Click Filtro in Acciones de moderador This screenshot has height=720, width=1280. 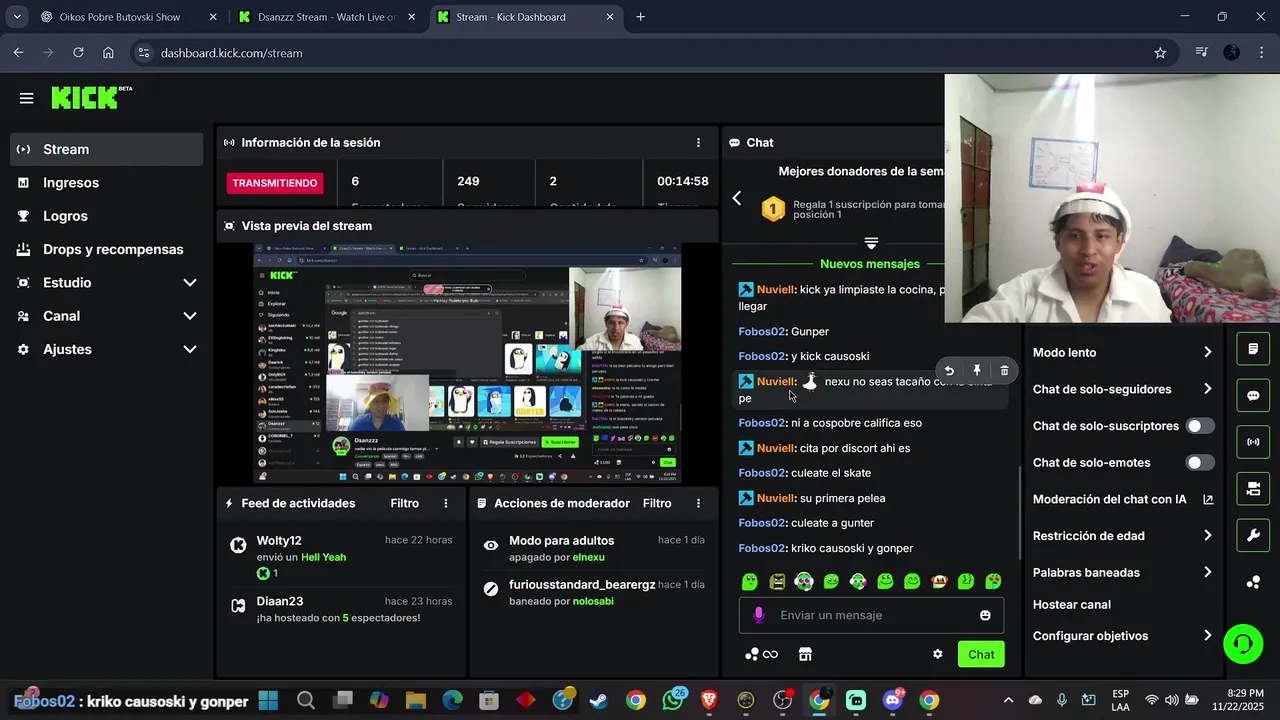pyautogui.click(x=657, y=503)
